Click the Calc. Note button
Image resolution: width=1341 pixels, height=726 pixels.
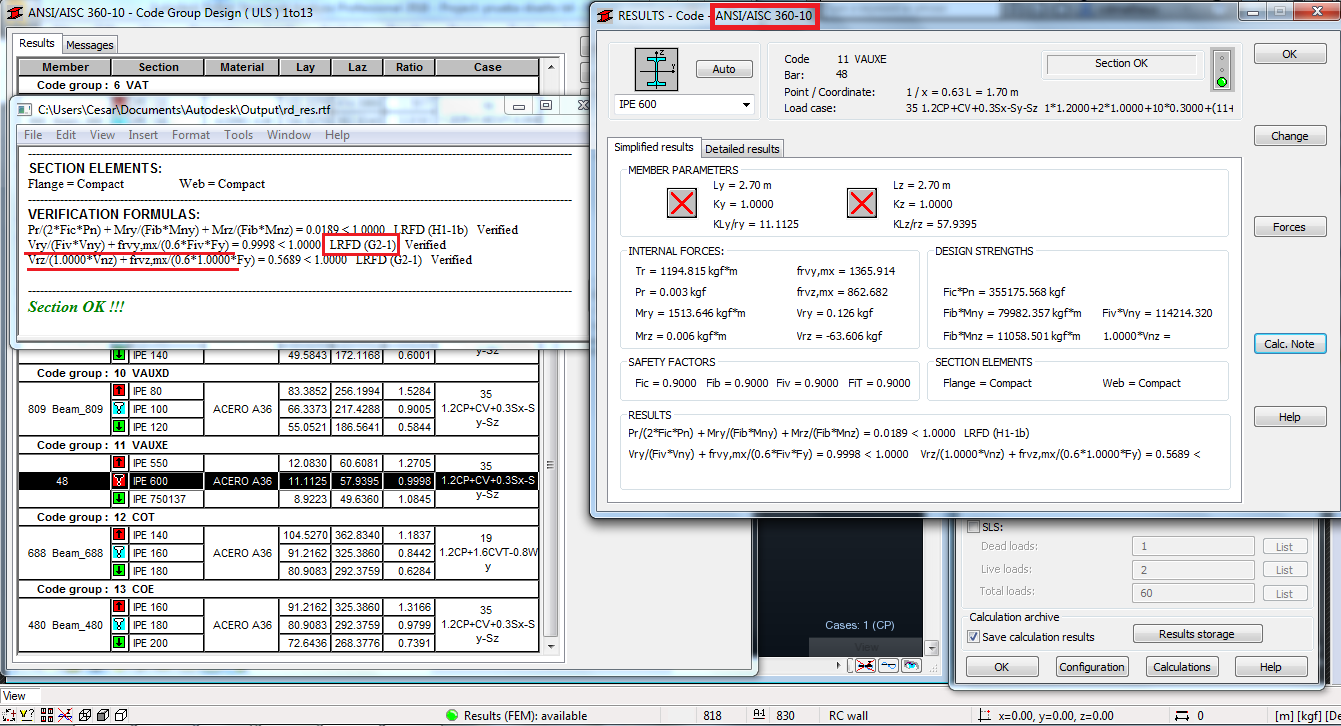click(x=1289, y=343)
